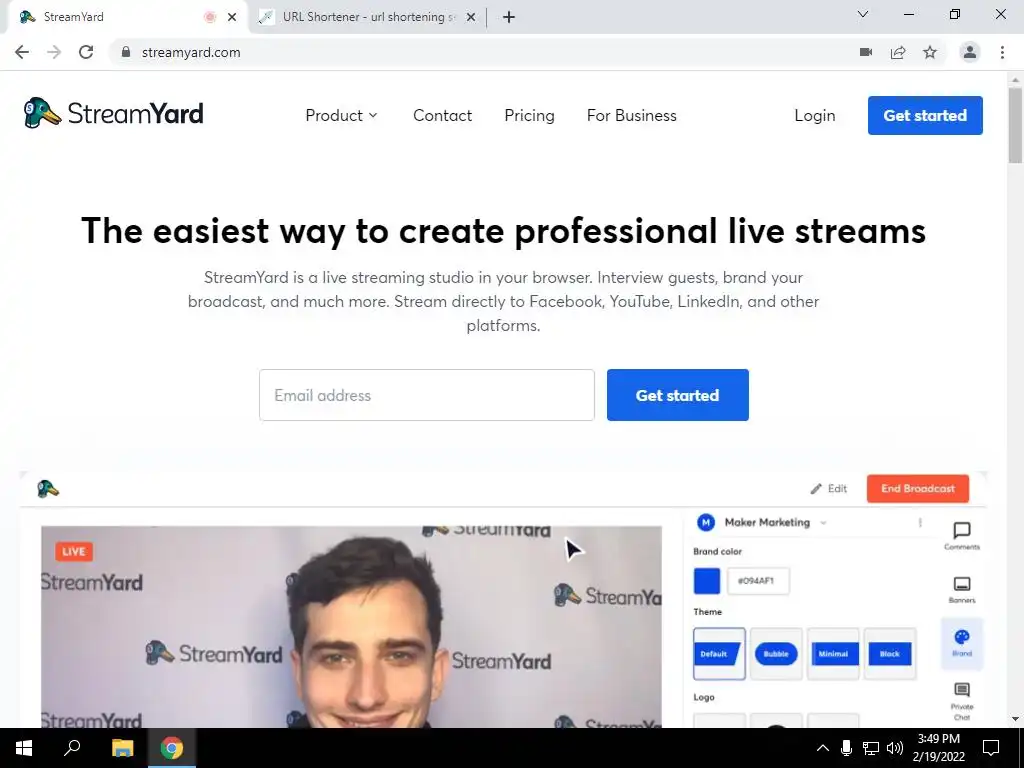
Task: Click the lock icon in the address bar
Action: 126,52
